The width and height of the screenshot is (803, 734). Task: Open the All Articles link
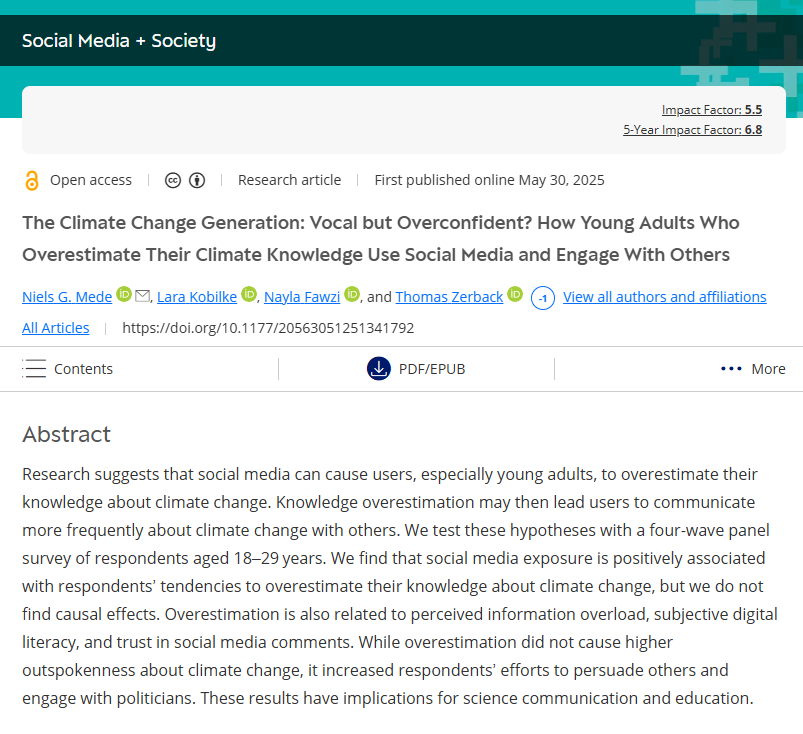[x=55, y=328]
